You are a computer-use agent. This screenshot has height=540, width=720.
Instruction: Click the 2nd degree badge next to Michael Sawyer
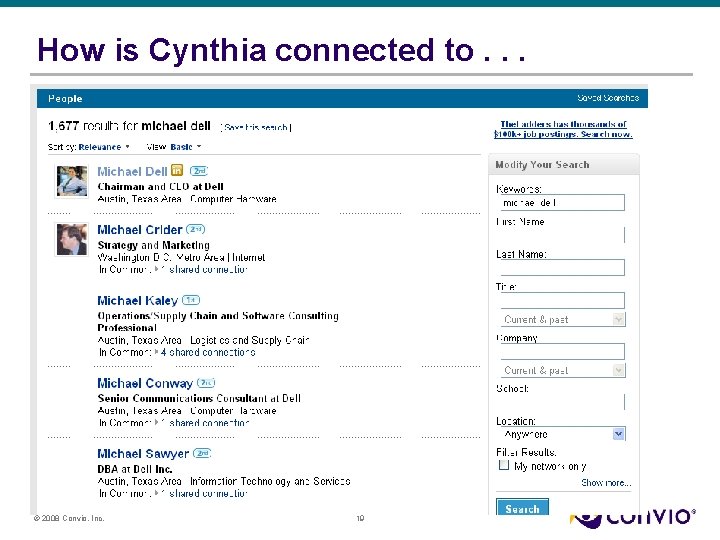click(202, 453)
